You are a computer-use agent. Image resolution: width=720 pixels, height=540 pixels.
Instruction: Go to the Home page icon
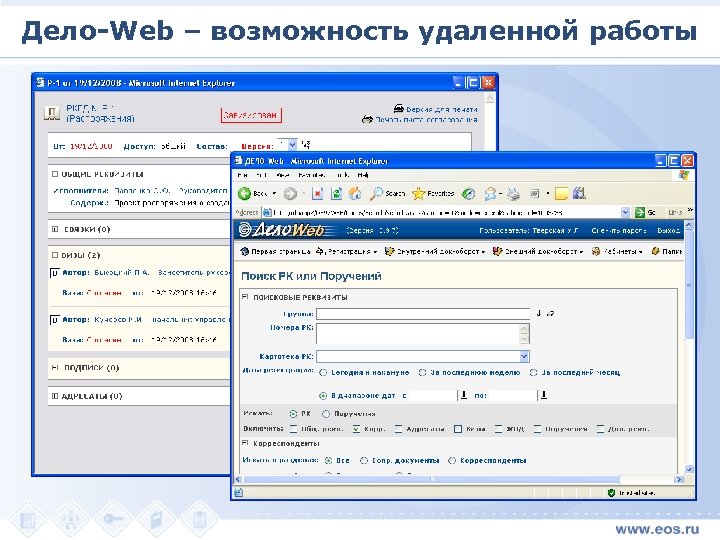pyautogui.click(x=355, y=194)
